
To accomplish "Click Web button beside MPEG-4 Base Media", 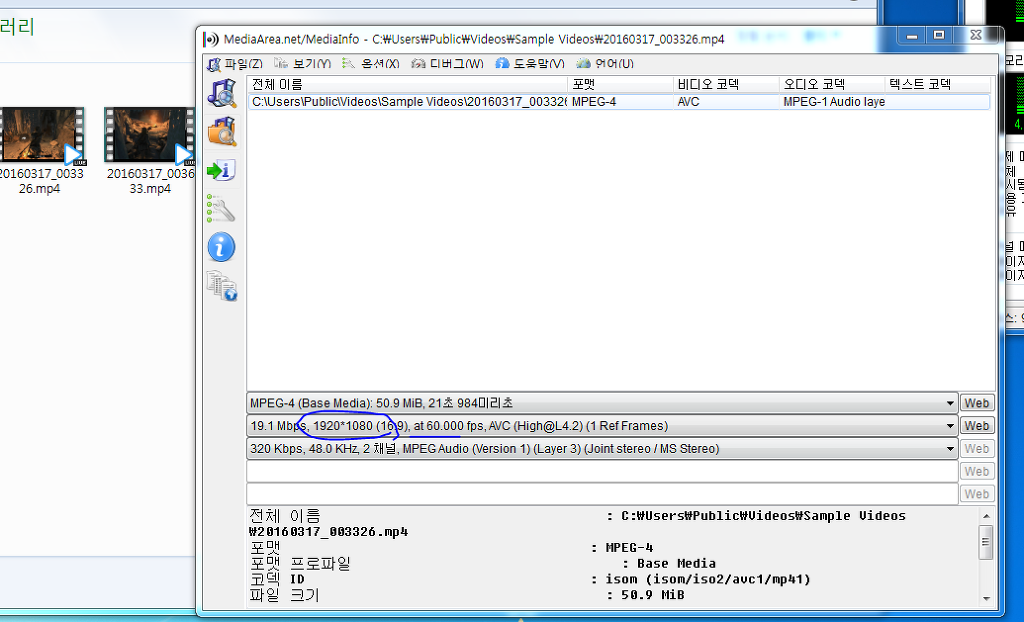I will [977, 403].
